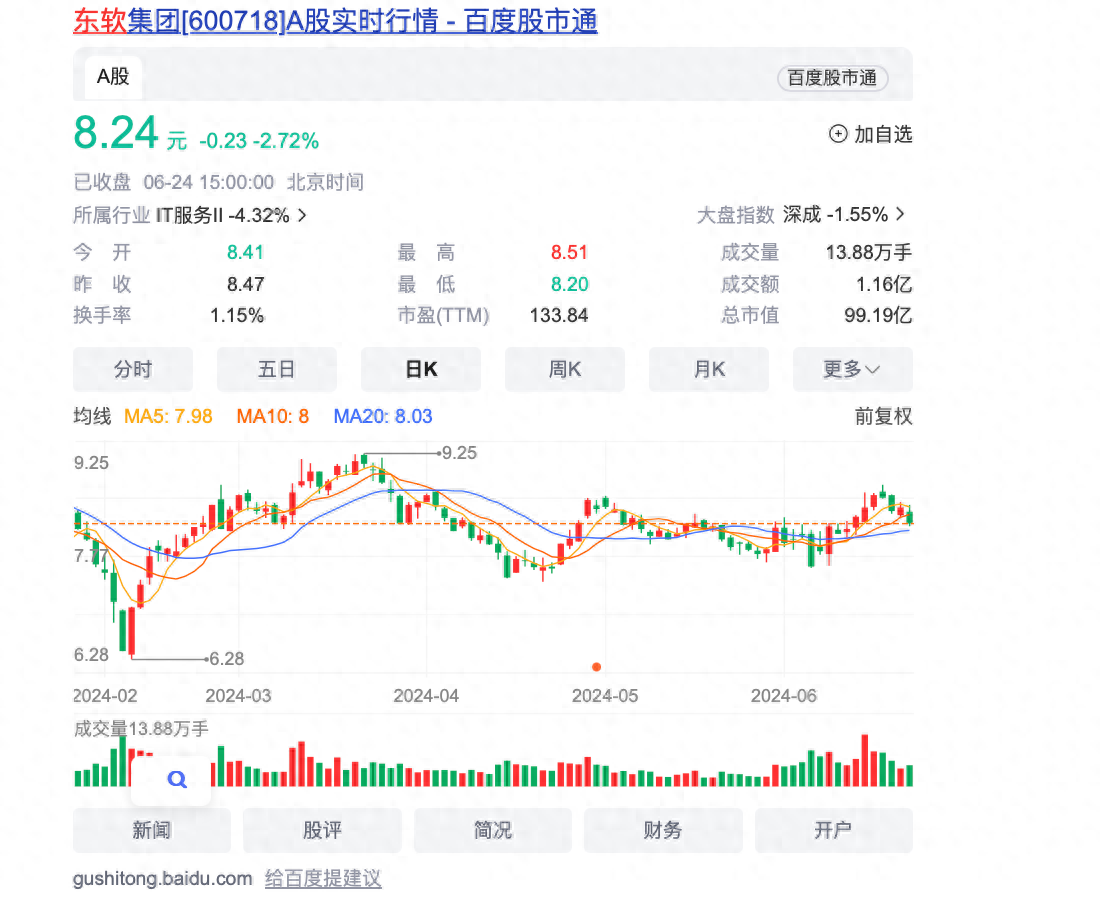Click the 给百度提建议 feedback link
The width and height of the screenshot is (1100, 902).
click(x=323, y=879)
